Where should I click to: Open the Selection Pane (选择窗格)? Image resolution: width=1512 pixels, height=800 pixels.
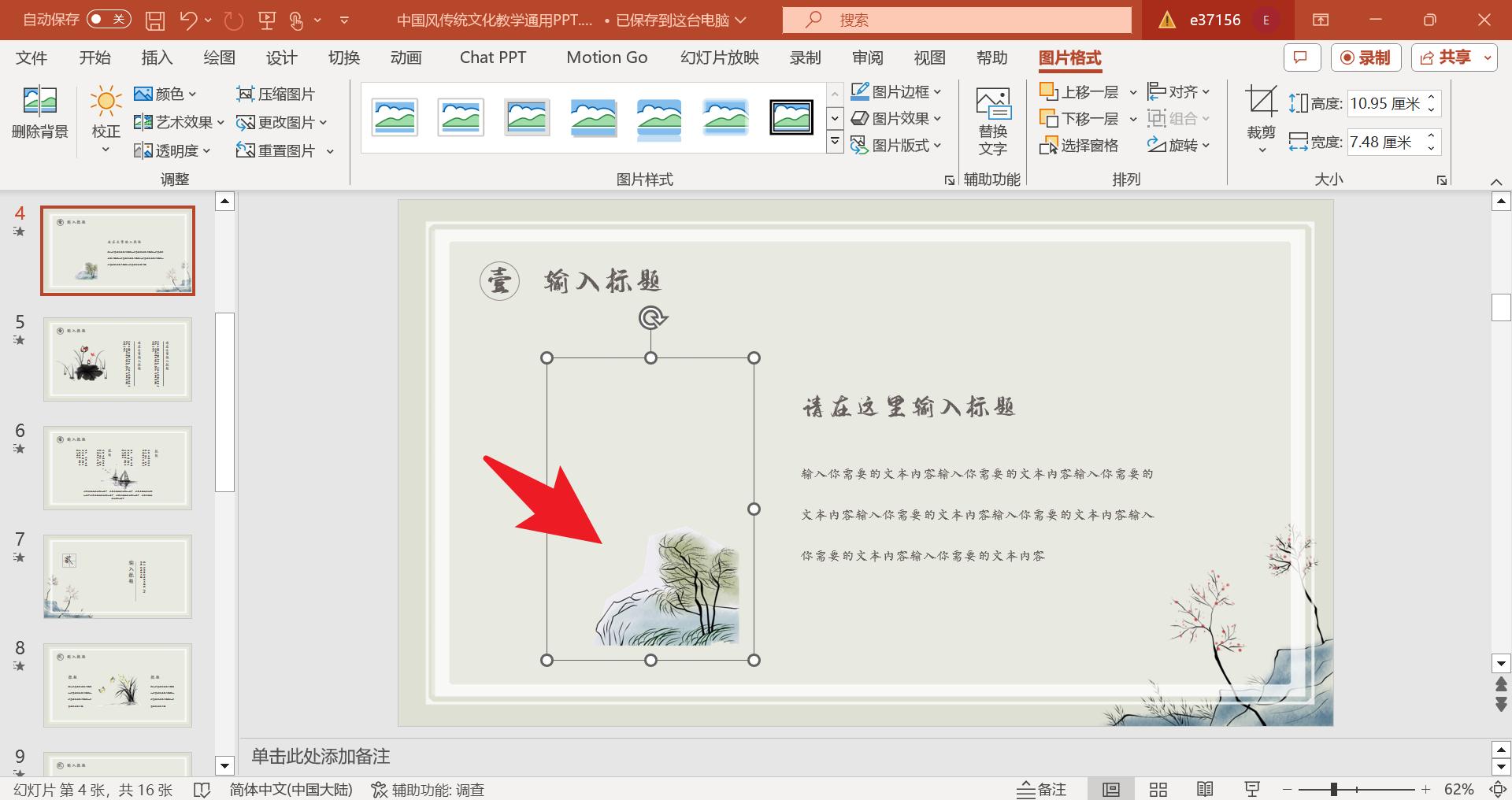point(1079,145)
